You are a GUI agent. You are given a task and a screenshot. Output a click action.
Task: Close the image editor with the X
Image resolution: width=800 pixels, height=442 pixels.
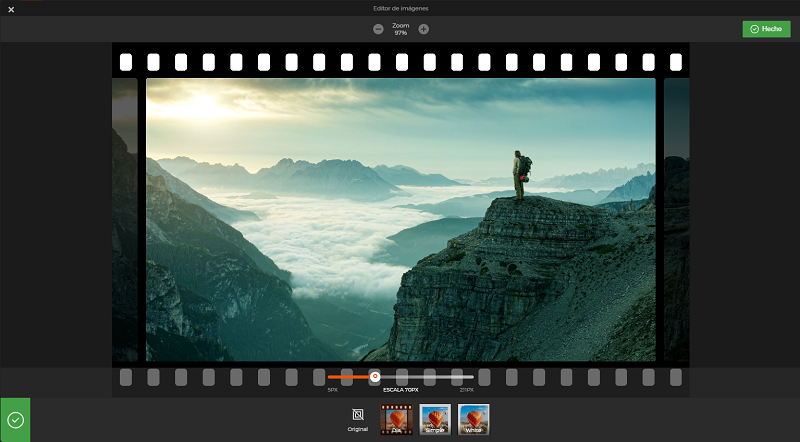11,9
